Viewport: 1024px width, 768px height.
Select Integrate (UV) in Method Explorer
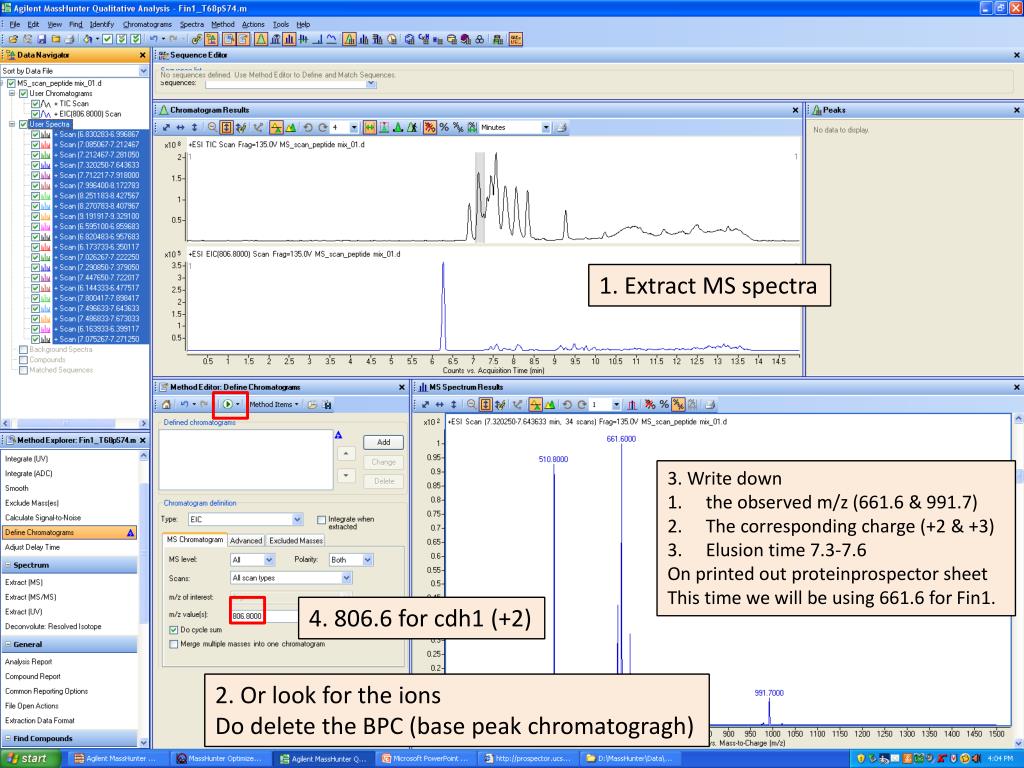[27, 459]
